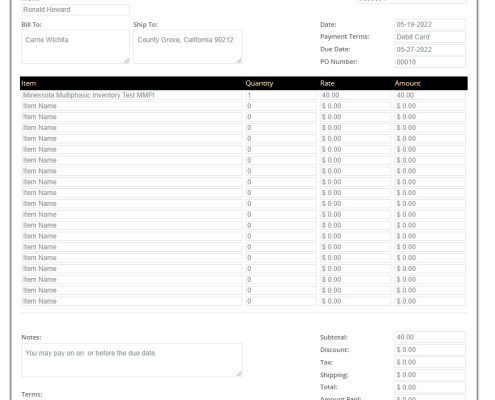Click the PO Number field 00010
This screenshot has height=400, width=495.
(430, 62)
